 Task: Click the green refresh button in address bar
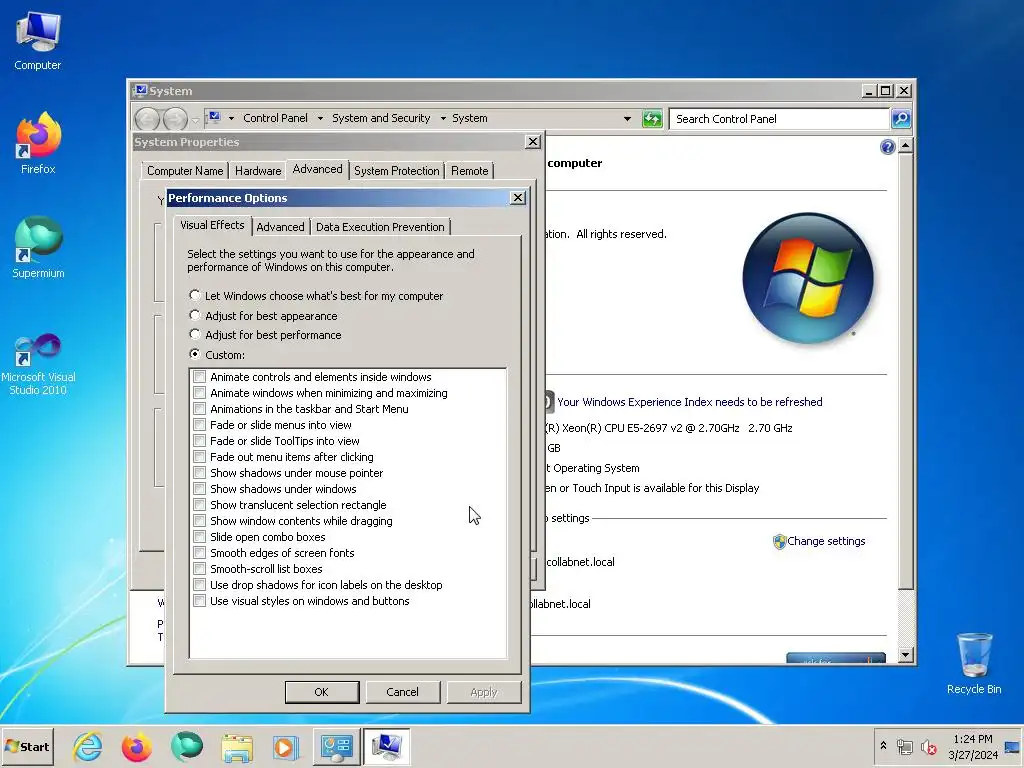point(652,119)
